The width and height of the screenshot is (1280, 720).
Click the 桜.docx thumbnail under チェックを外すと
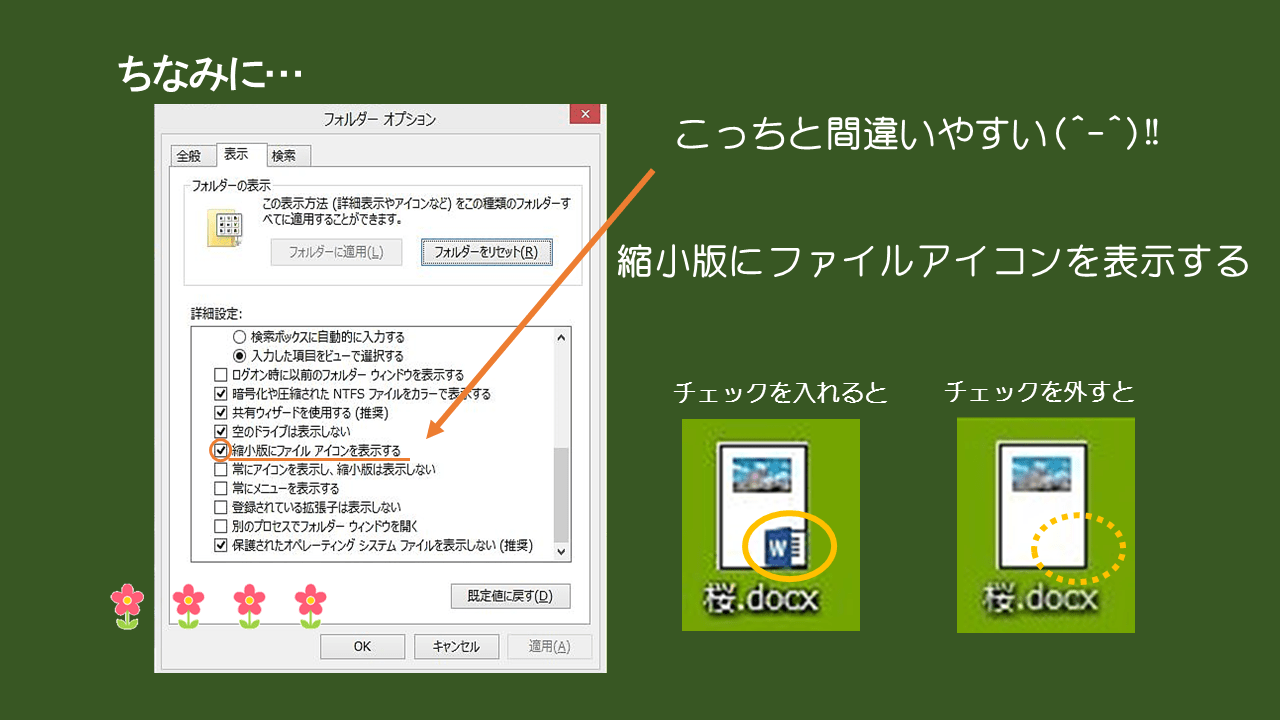(1045, 524)
